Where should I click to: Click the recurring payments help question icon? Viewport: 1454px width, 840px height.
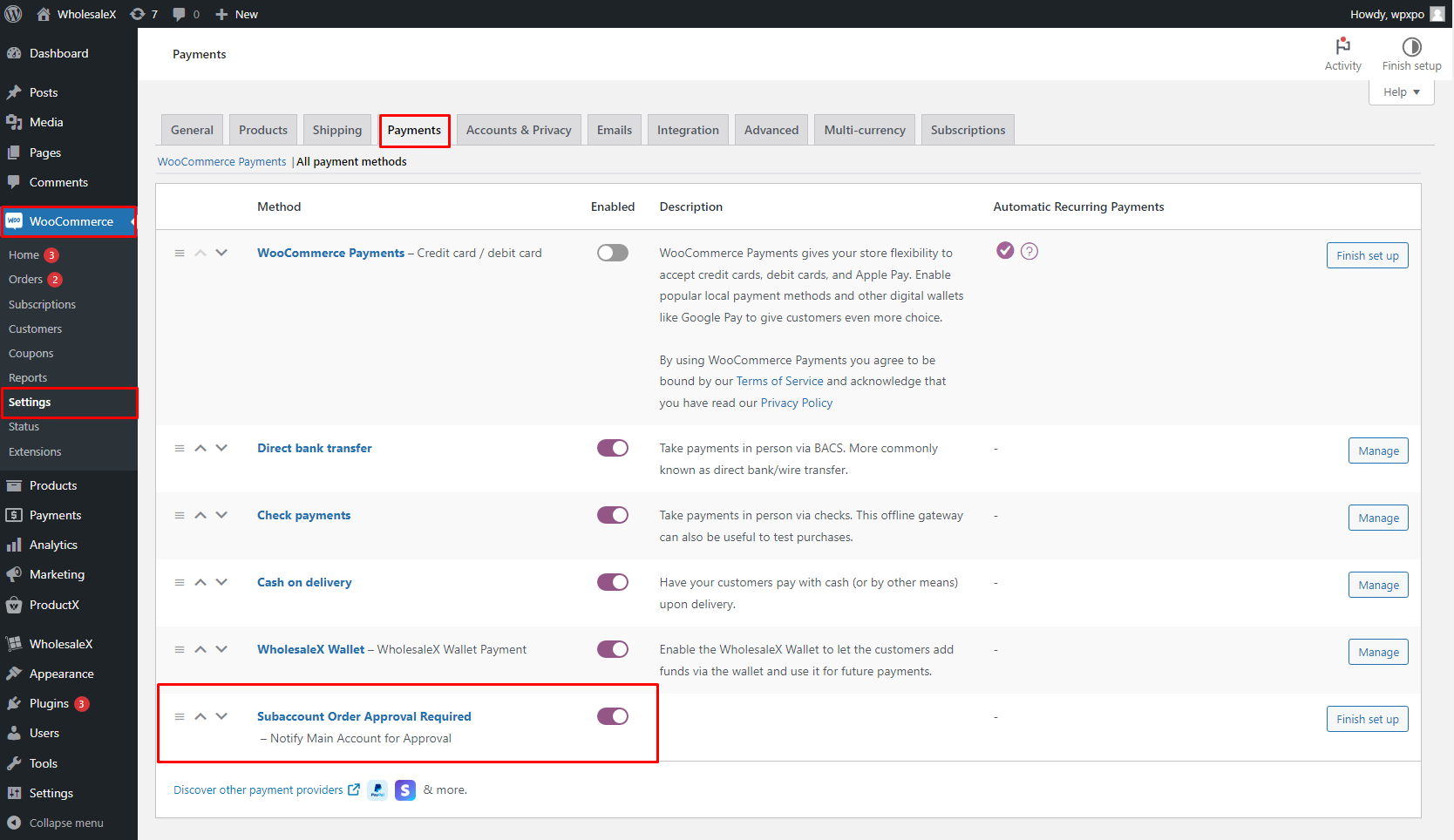tap(1029, 251)
